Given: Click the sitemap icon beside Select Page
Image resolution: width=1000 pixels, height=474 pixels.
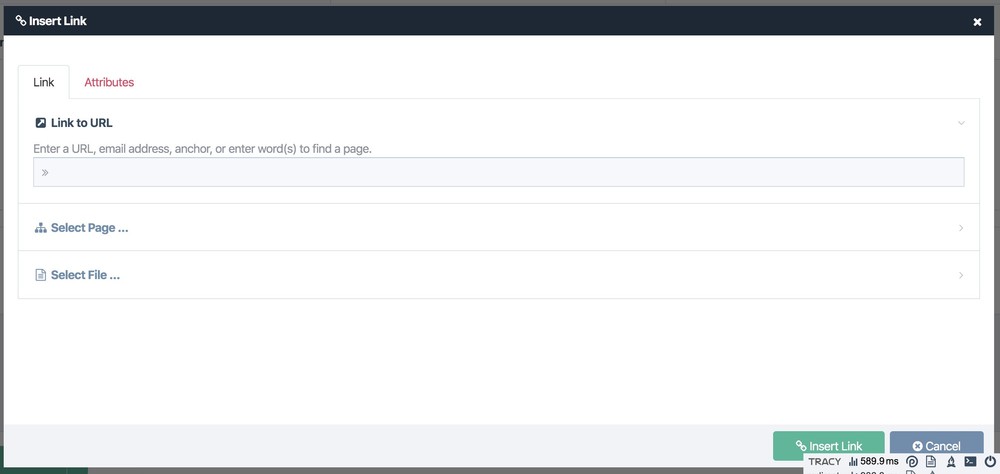Looking at the screenshot, I should click(x=41, y=228).
